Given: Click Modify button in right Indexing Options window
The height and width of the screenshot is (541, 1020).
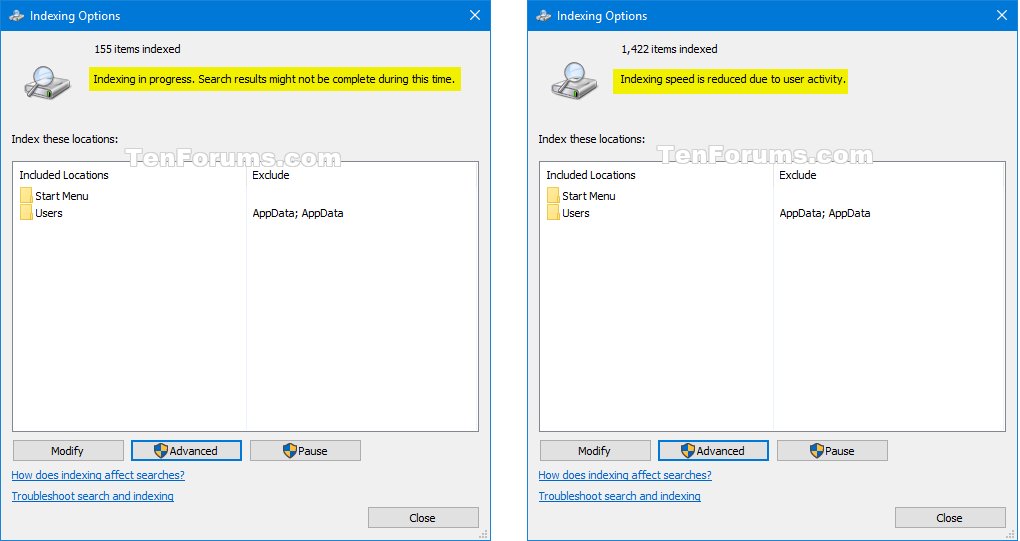Looking at the screenshot, I should 595,451.
